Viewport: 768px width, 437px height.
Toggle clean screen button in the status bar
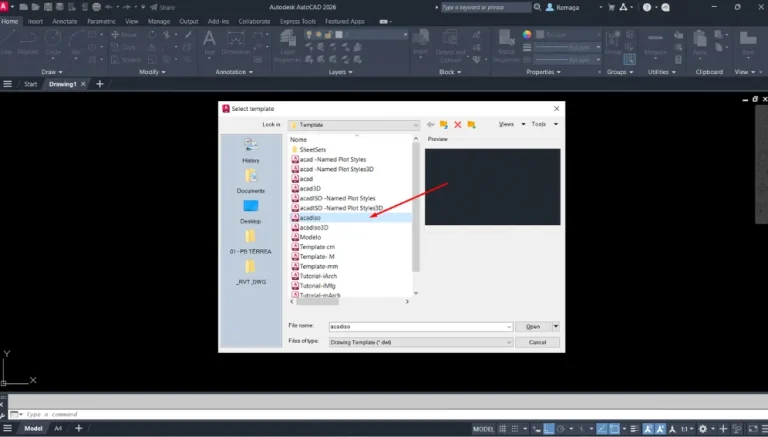point(753,429)
